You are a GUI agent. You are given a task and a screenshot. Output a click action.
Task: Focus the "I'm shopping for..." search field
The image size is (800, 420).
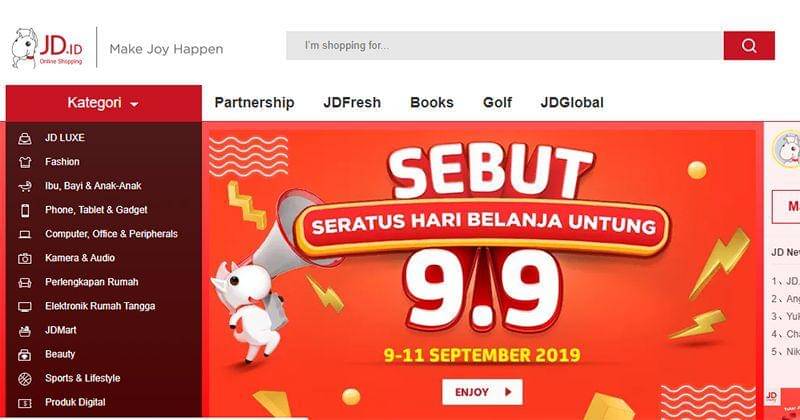505,45
